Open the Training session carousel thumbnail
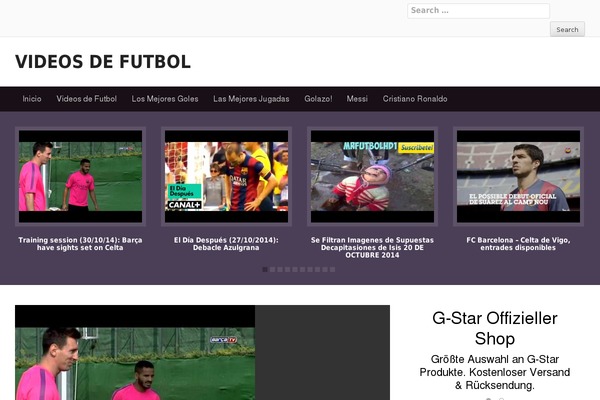This screenshot has width=600, height=400. click(80, 176)
